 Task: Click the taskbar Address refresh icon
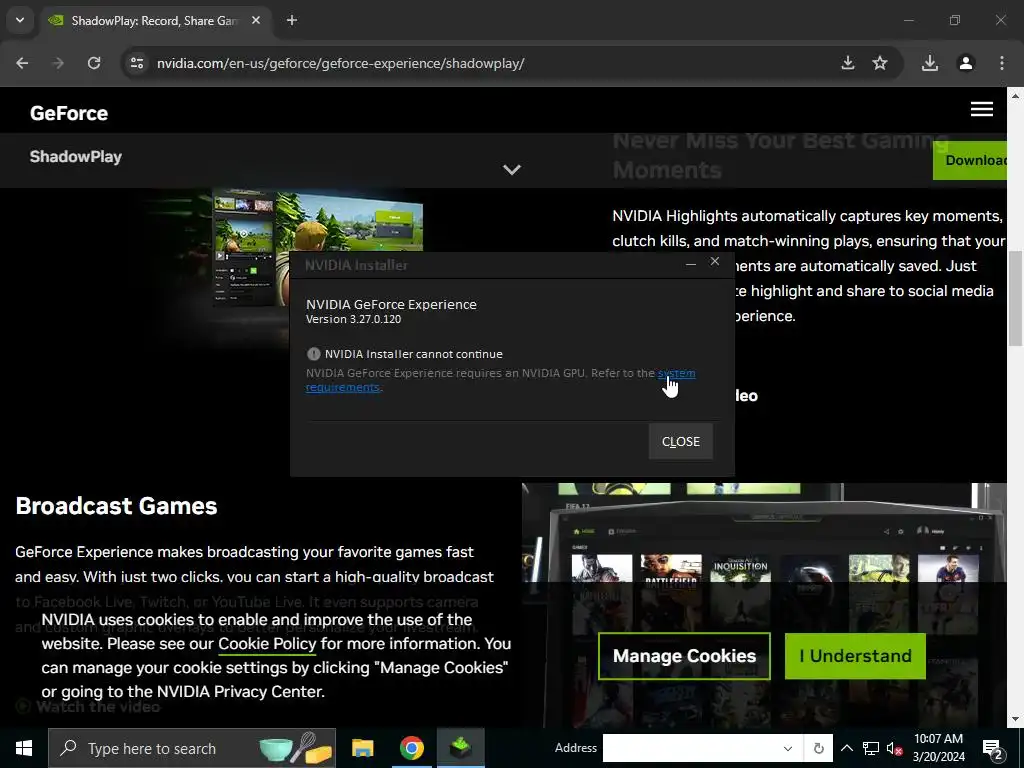[818, 748]
